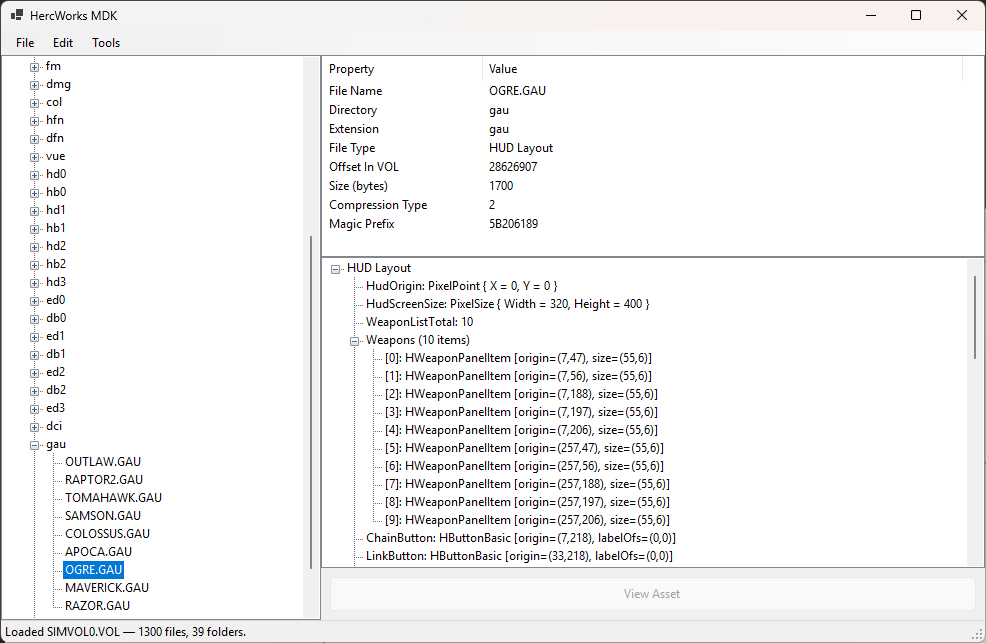
Task: Expand the dci folder node
Action: (35, 427)
